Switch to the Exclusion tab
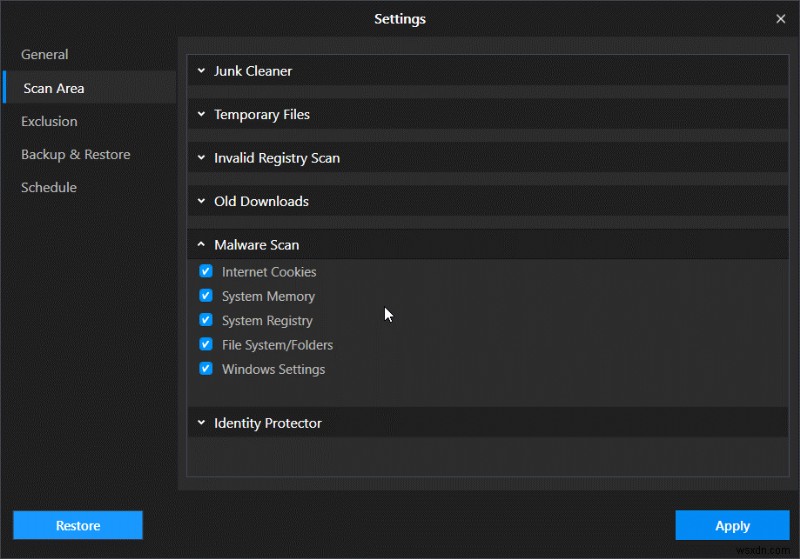 [x=49, y=121]
